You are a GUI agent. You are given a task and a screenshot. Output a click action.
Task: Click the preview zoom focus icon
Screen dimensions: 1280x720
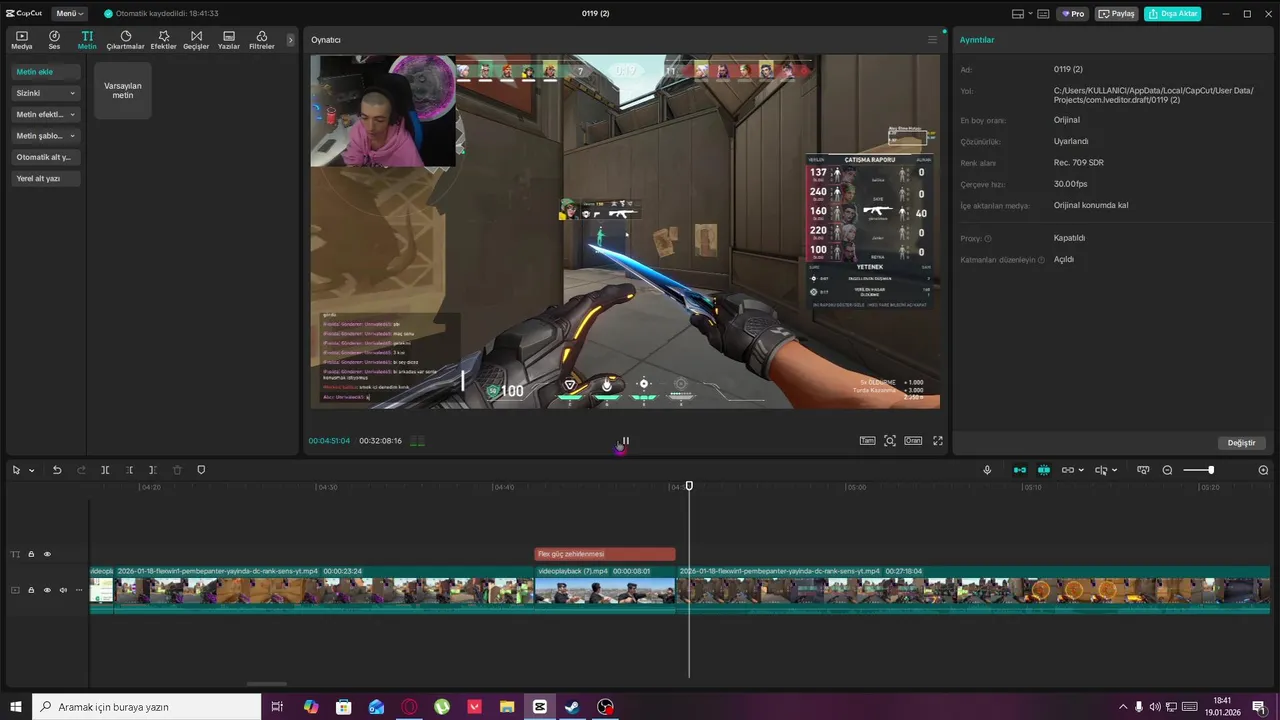[x=890, y=441]
